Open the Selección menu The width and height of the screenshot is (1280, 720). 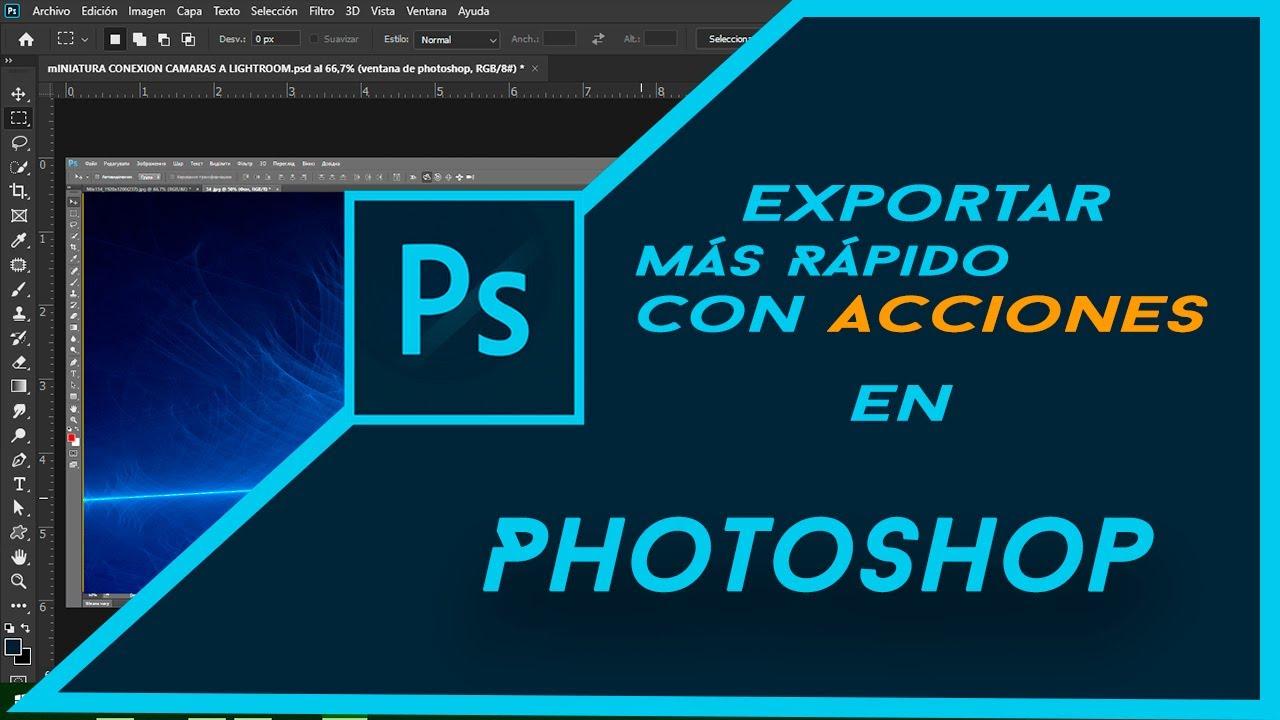(x=274, y=11)
